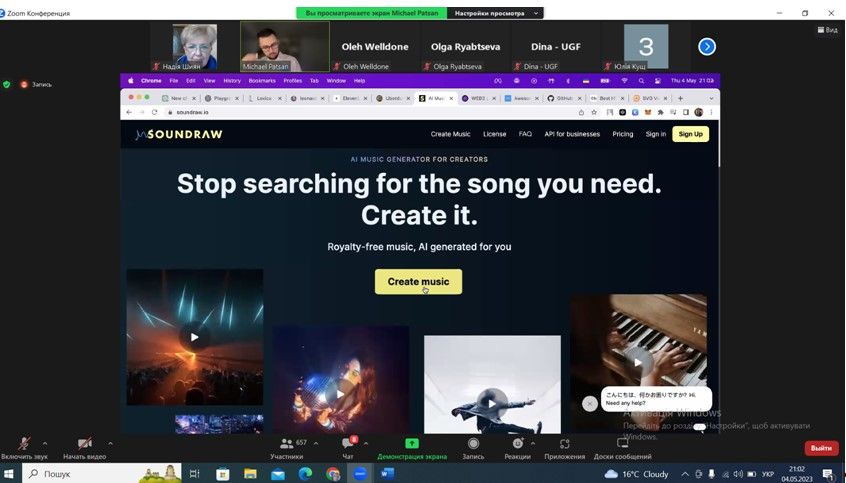Open Create Music in the Soundraw navigation
846x483 pixels.
click(x=450, y=134)
